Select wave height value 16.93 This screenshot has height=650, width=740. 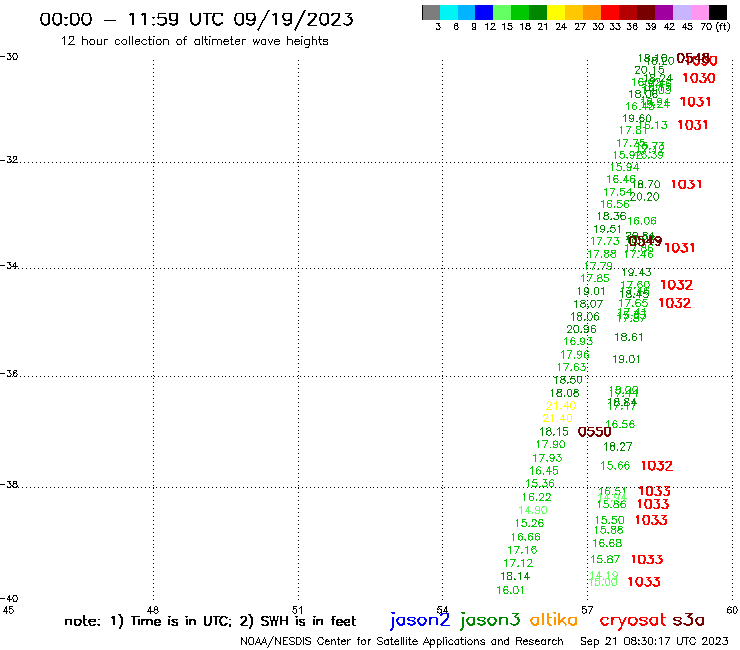pos(578,341)
